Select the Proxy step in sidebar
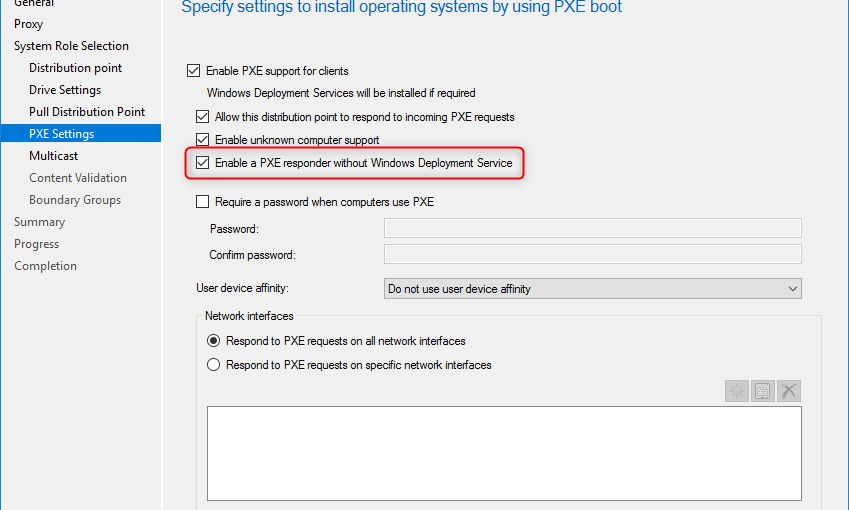849x510 pixels. pos(28,24)
